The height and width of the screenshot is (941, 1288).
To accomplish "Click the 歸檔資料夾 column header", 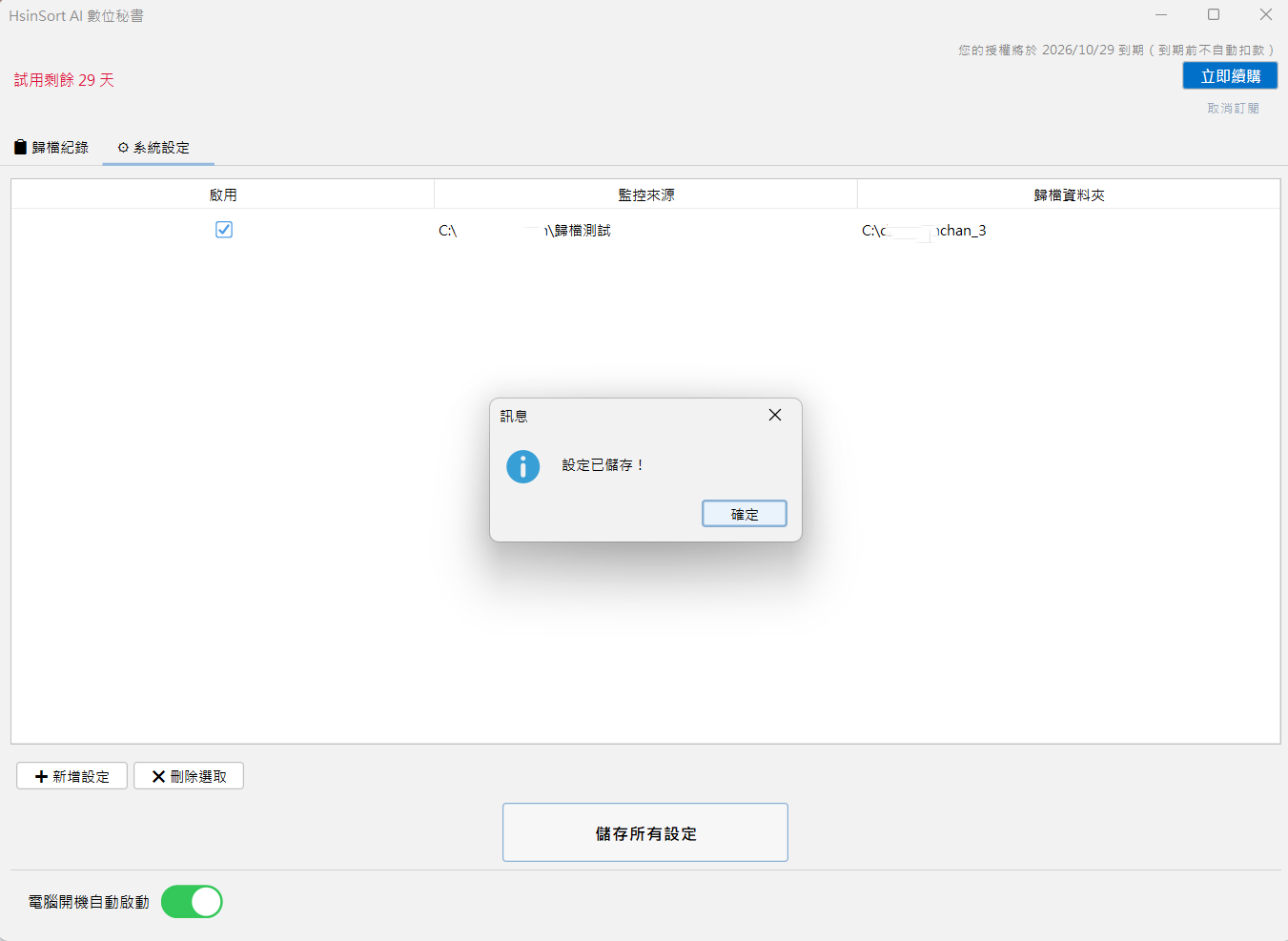I will 1069,194.
